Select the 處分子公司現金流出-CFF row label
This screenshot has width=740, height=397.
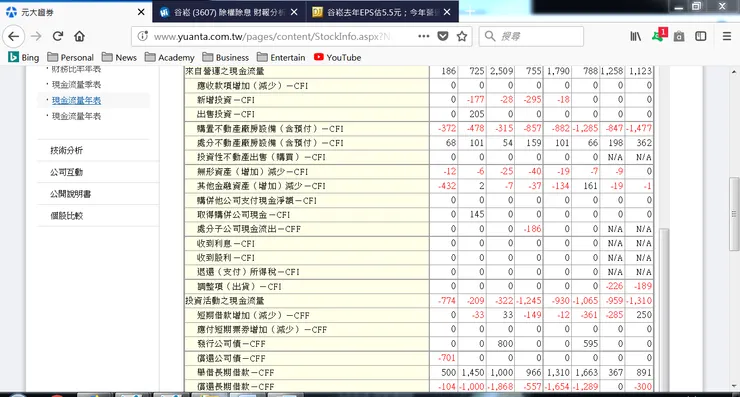249,228
